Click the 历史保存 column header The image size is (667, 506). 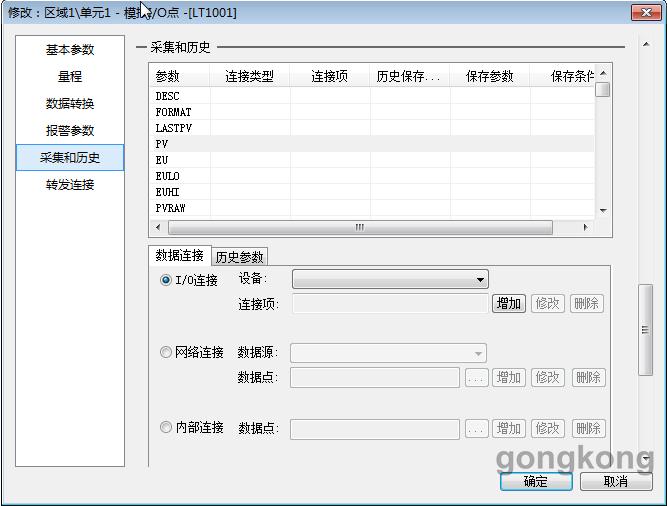click(x=410, y=77)
